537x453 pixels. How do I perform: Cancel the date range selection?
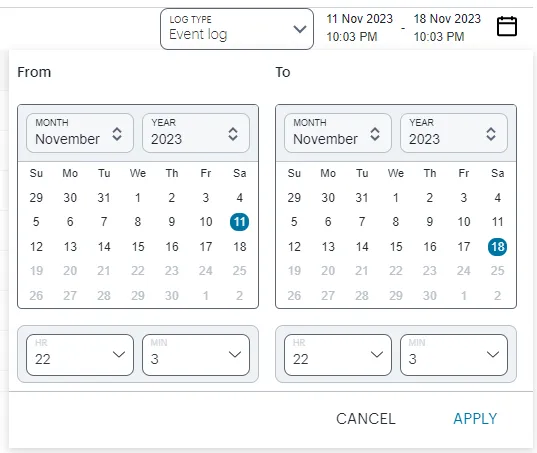point(365,419)
